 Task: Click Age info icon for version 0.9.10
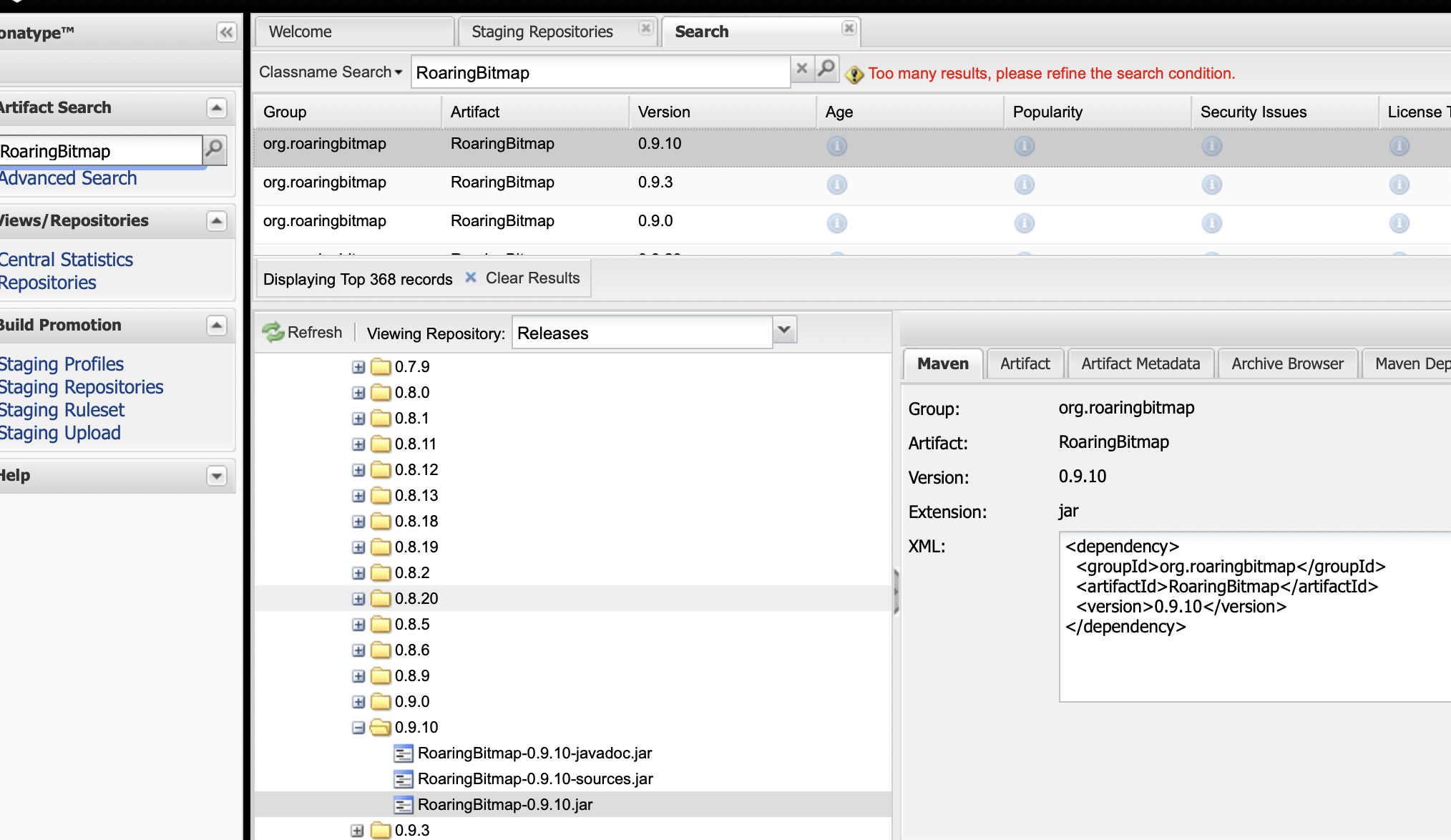click(836, 147)
